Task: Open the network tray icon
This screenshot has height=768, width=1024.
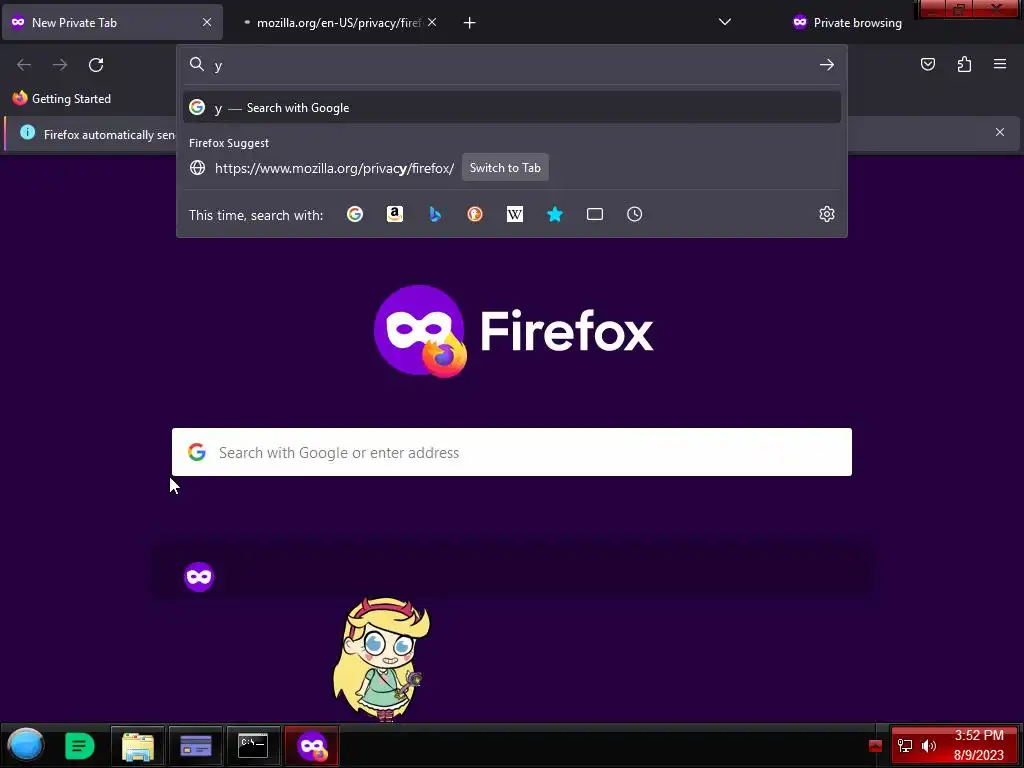Action: pos(904,746)
